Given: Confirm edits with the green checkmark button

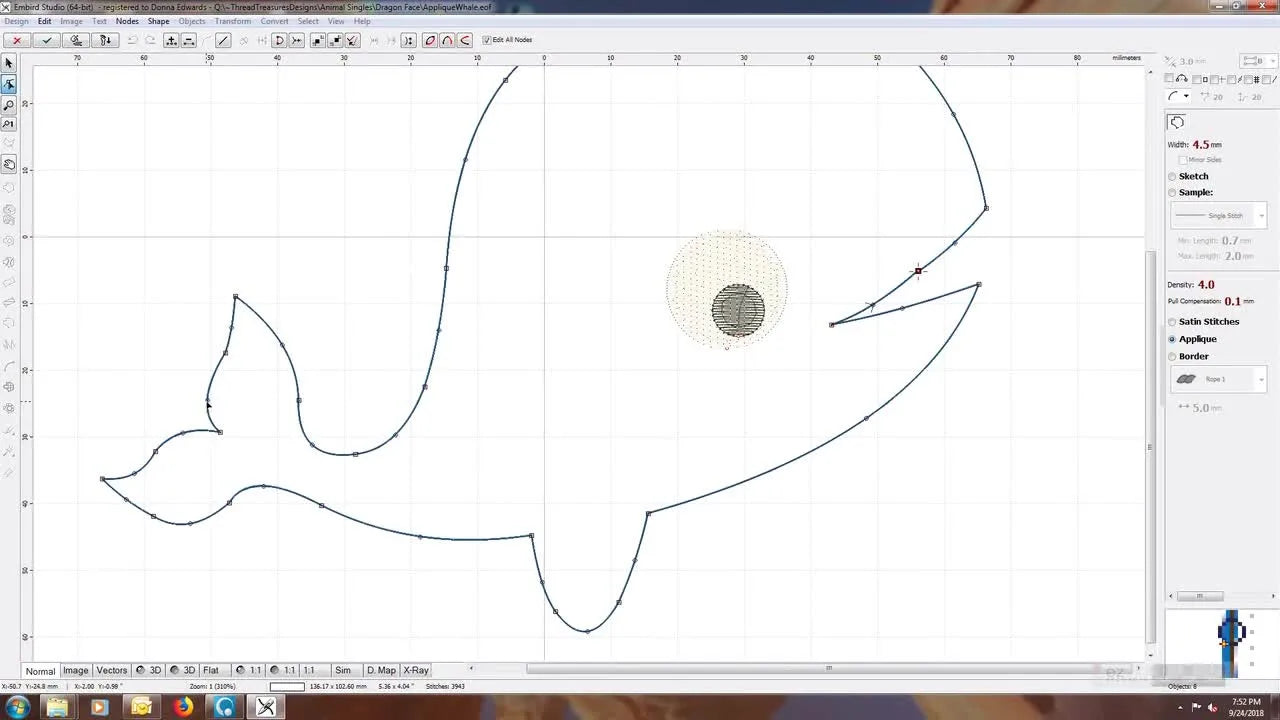Looking at the screenshot, I should tap(46, 40).
